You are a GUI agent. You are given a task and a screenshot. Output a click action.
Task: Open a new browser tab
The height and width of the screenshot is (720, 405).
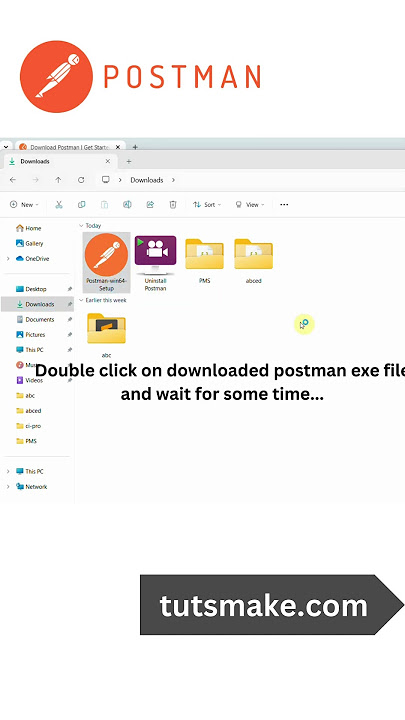[135, 147]
